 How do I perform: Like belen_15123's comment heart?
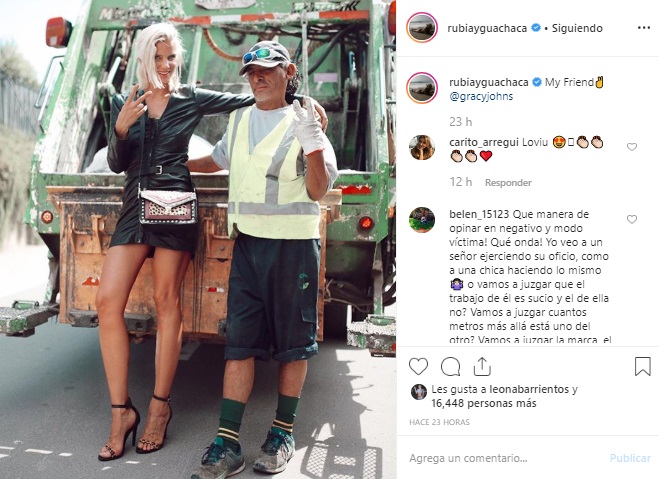pos(632,219)
